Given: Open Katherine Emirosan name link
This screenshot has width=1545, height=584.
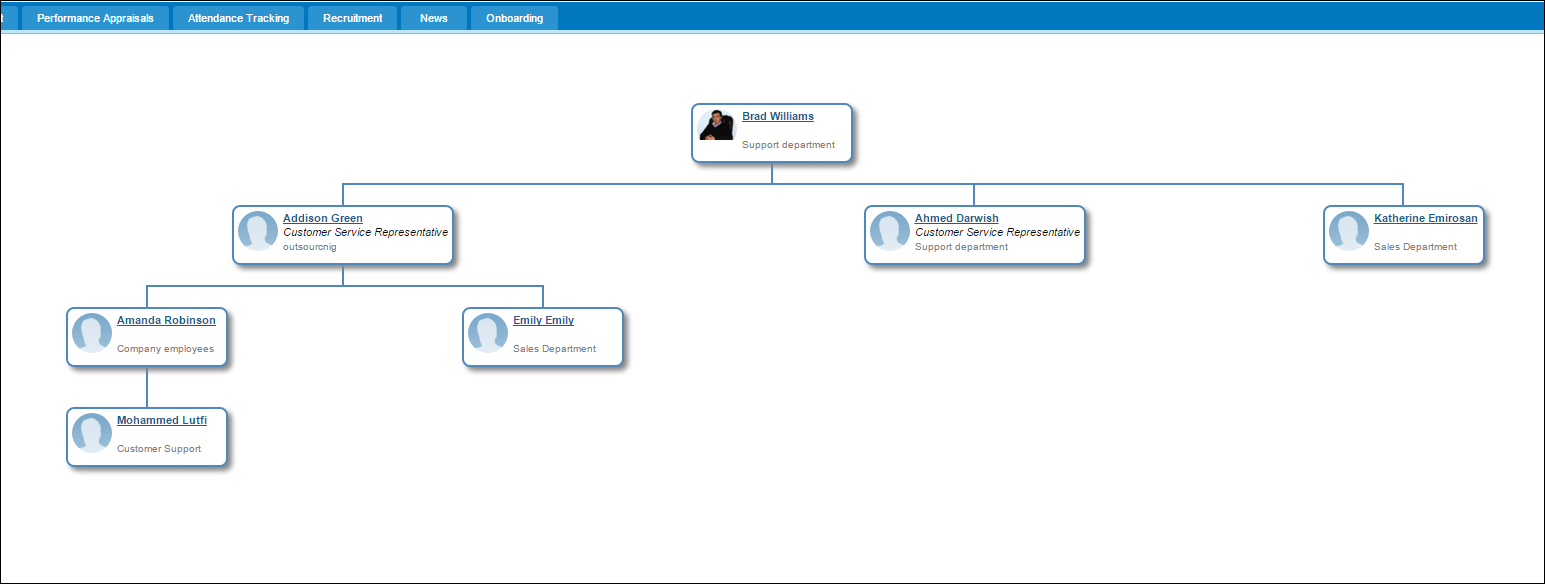Looking at the screenshot, I should 1425,218.
